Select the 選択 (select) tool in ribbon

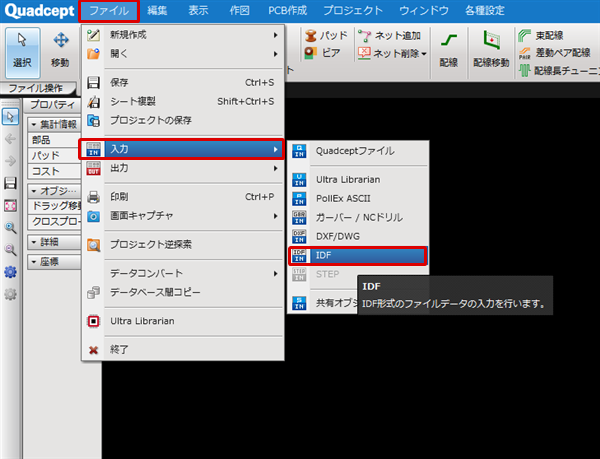(x=23, y=52)
